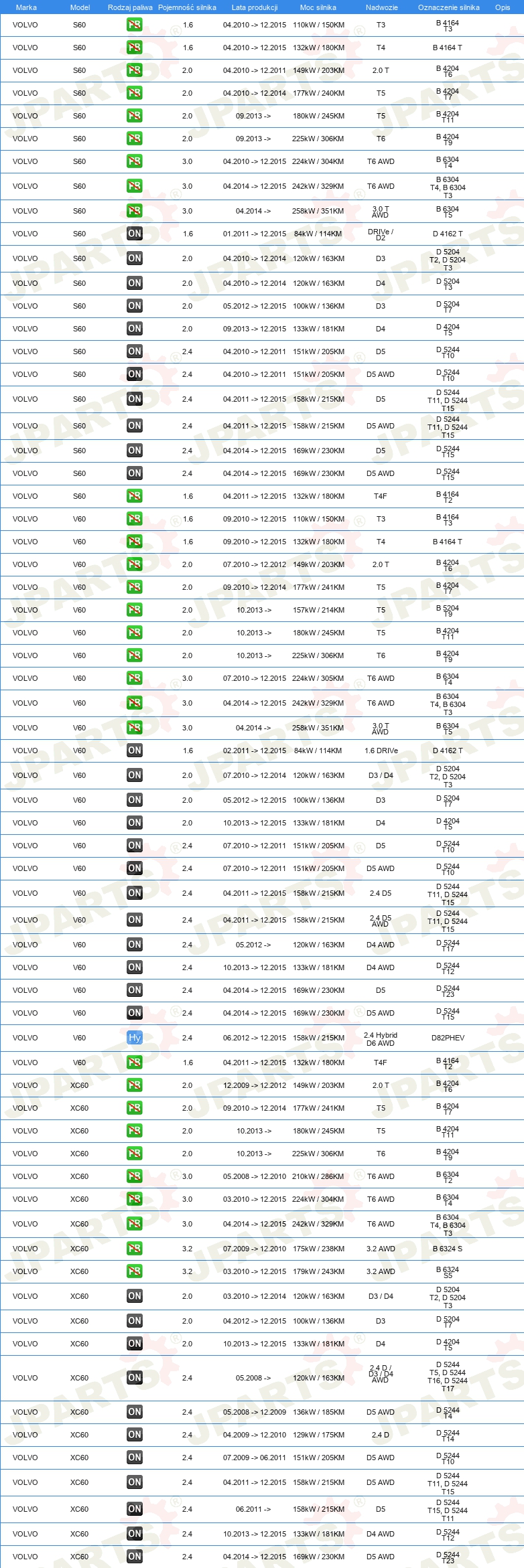Click diesel ON icon in S60 84kW/114KM row
Image resolution: width=524 pixels, height=1568 pixels.
pos(134,234)
